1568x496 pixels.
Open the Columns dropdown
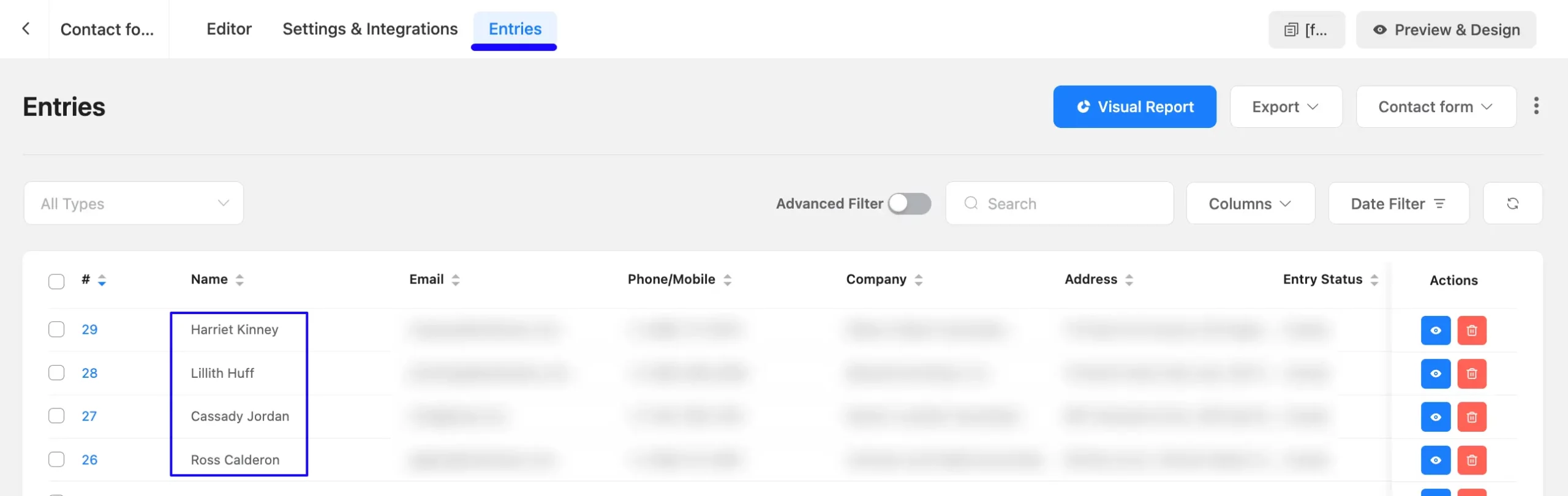(x=1250, y=203)
